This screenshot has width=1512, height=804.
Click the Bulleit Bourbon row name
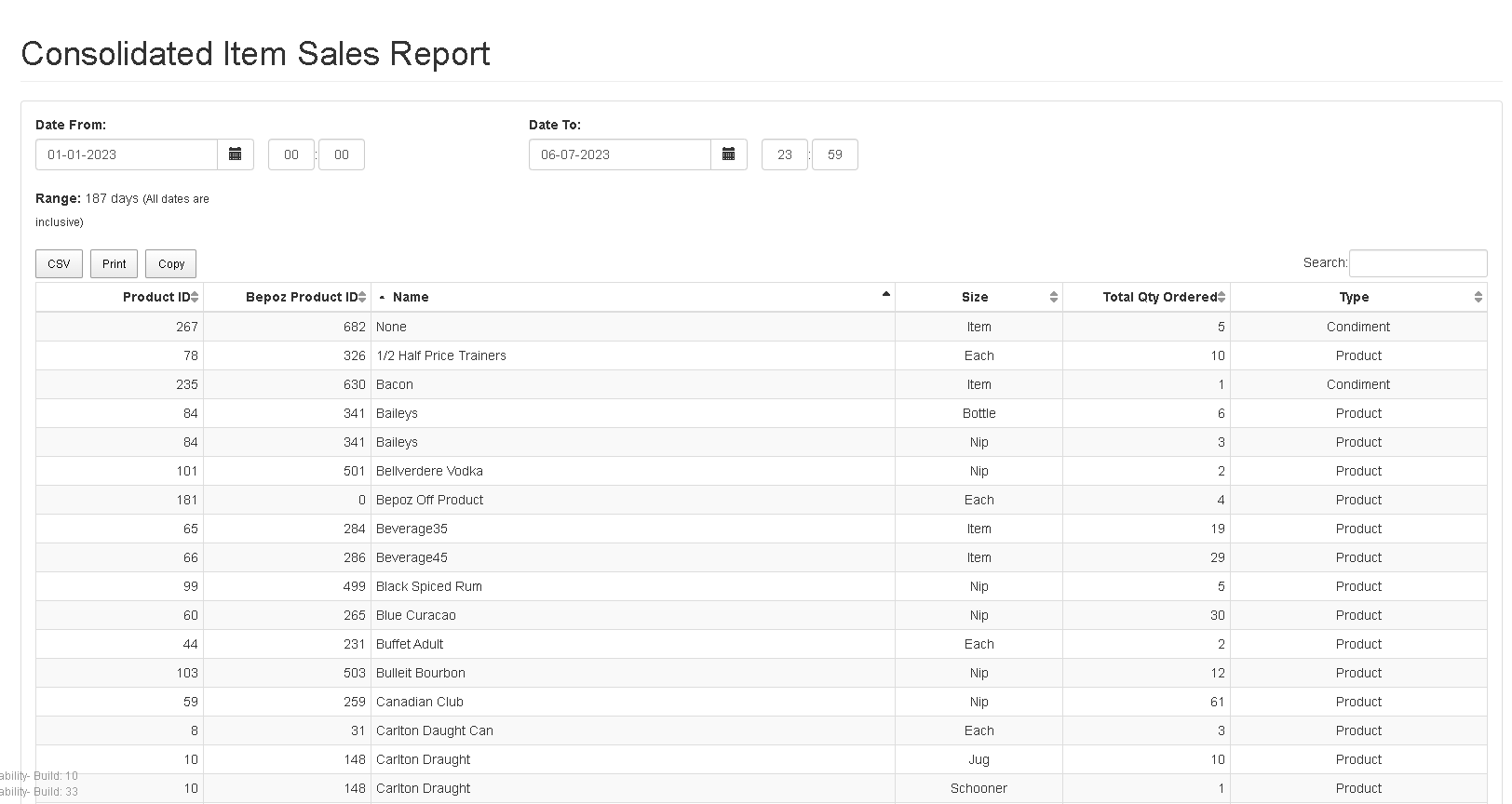coord(421,673)
